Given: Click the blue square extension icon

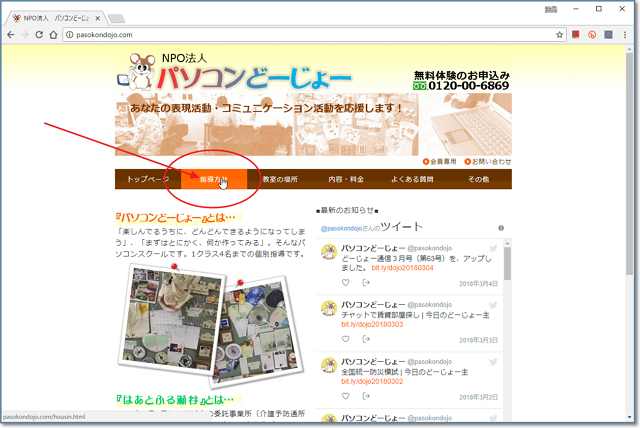Looking at the screenshot, I should pos(608,35).
